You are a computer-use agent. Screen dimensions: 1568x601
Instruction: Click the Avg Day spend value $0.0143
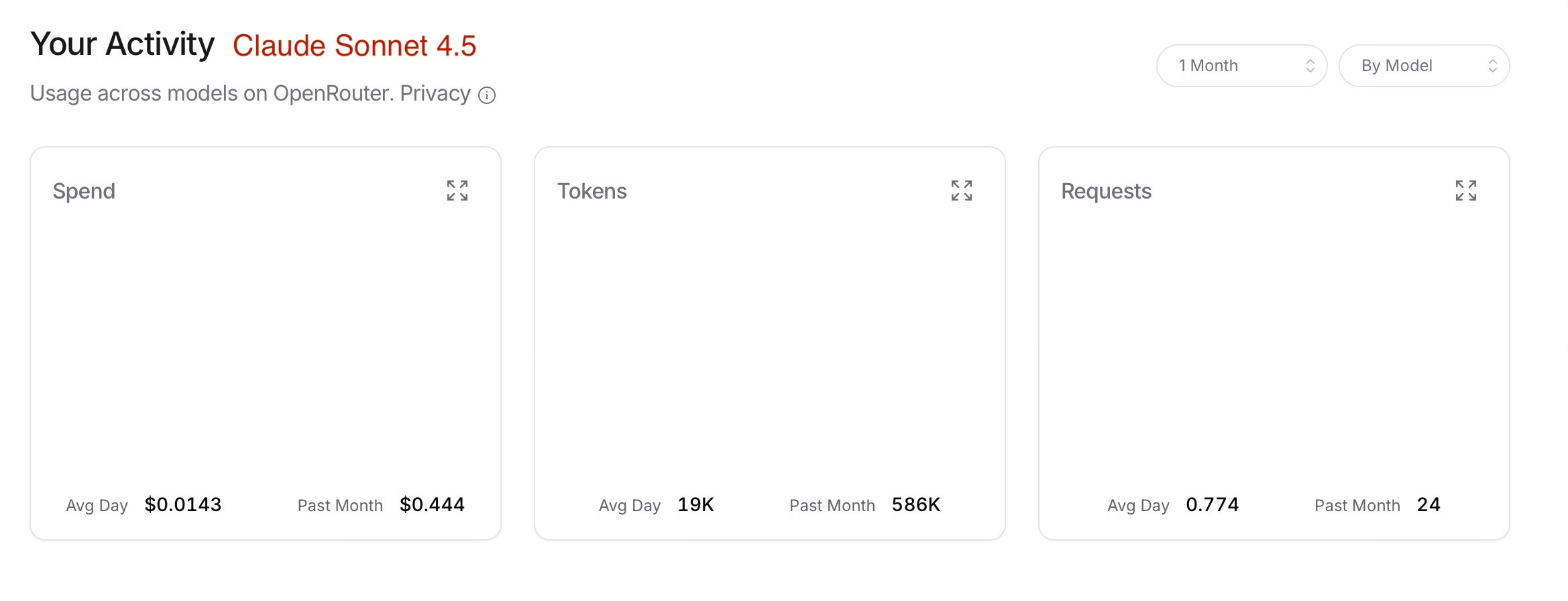pos(182,504)
